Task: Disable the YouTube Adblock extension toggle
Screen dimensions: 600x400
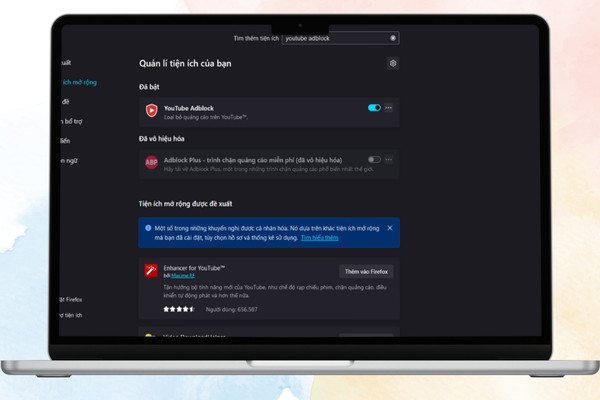Action: [x=374, y=108]
